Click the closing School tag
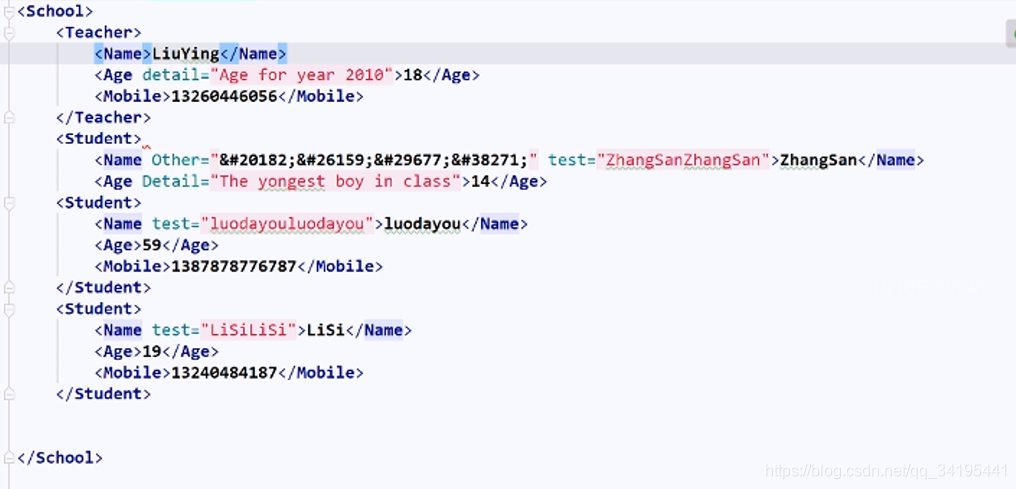 (x=60, y=457)
